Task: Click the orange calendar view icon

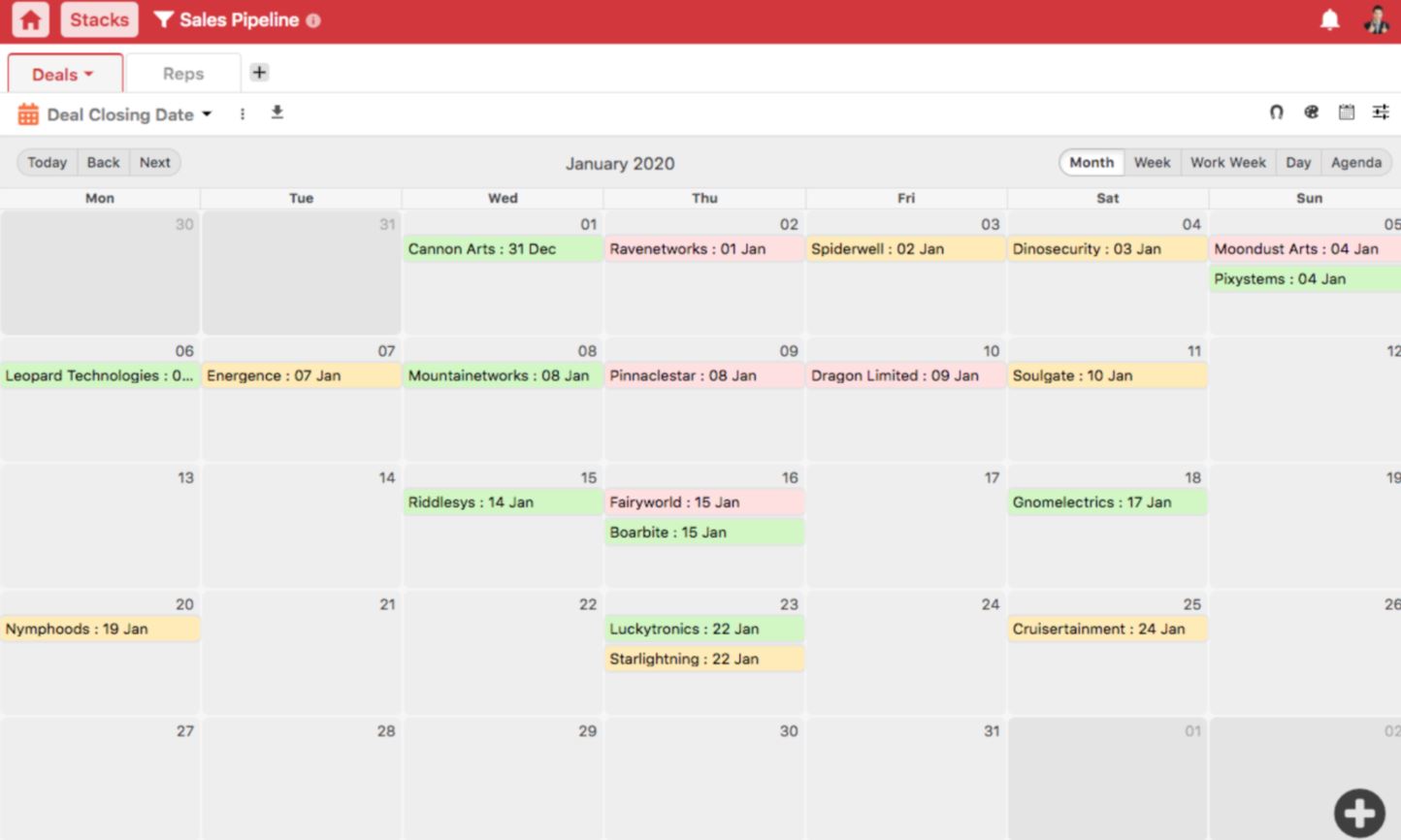Action: click(28, 114)
